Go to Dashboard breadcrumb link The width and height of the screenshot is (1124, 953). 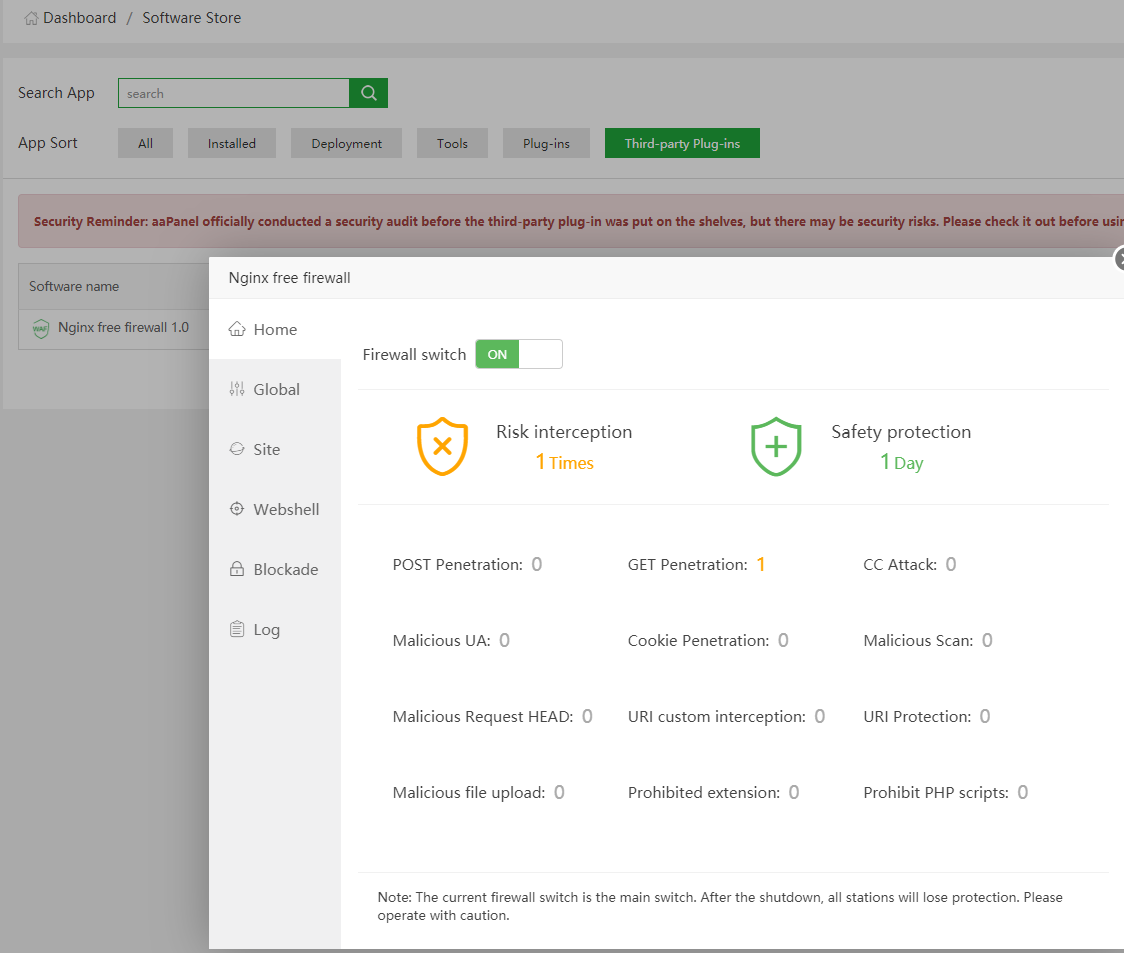click(x=79, y=18)
